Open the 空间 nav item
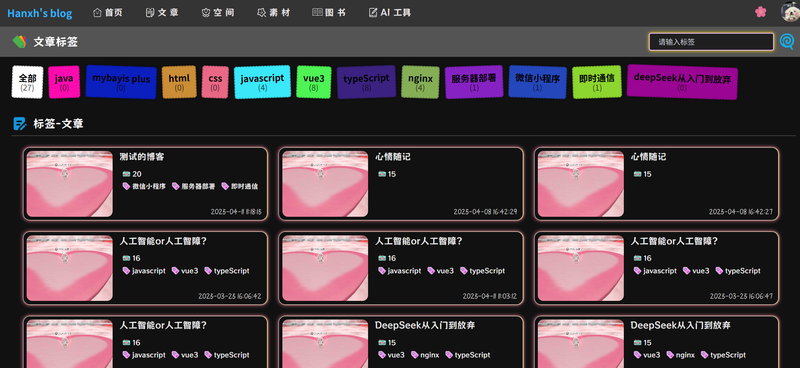The width and height of the screenshot is (800, 368). tap(218, 13)
